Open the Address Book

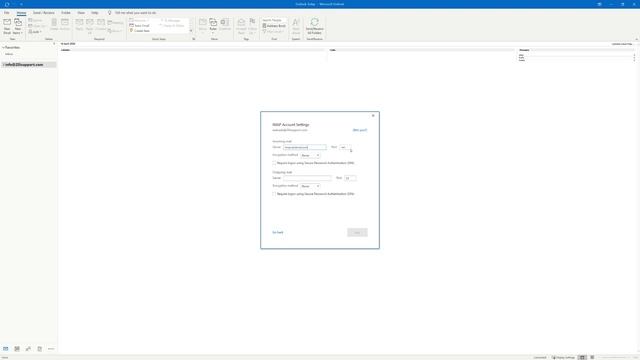point(274,26)
